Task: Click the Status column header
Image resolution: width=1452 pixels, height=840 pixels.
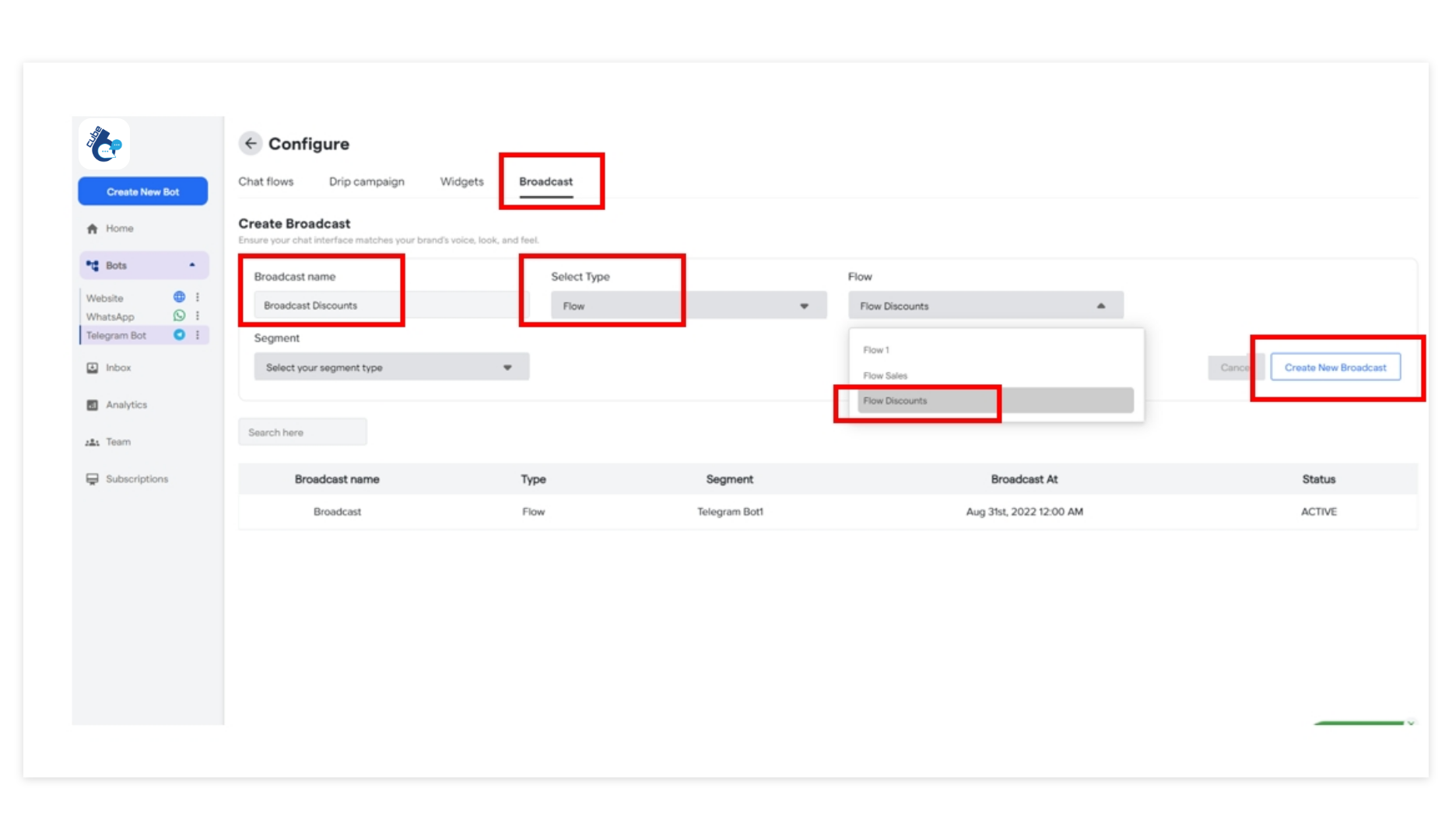Action: [1319, 479]
